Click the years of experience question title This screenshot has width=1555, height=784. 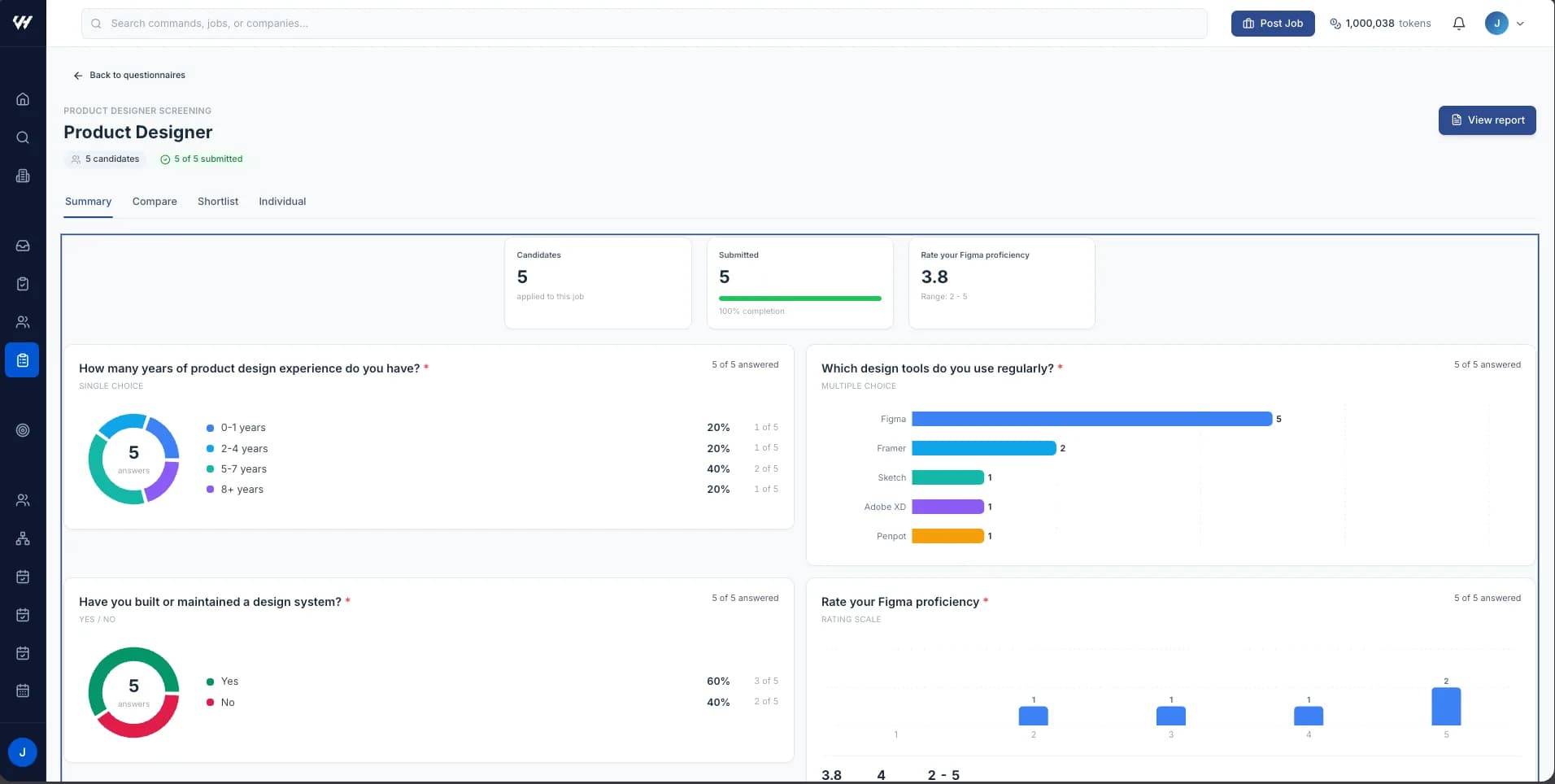click(x=250, y=368)
